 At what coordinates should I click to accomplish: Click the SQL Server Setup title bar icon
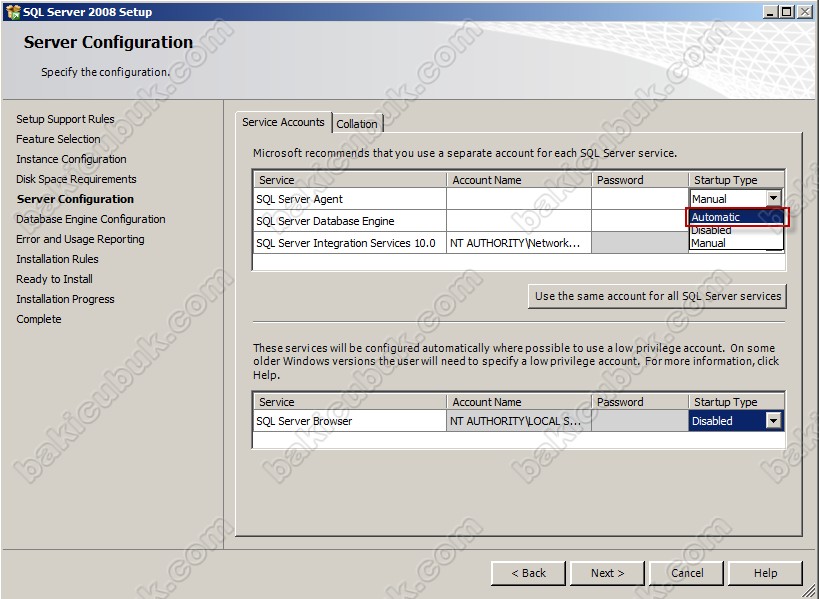(13, 11)
